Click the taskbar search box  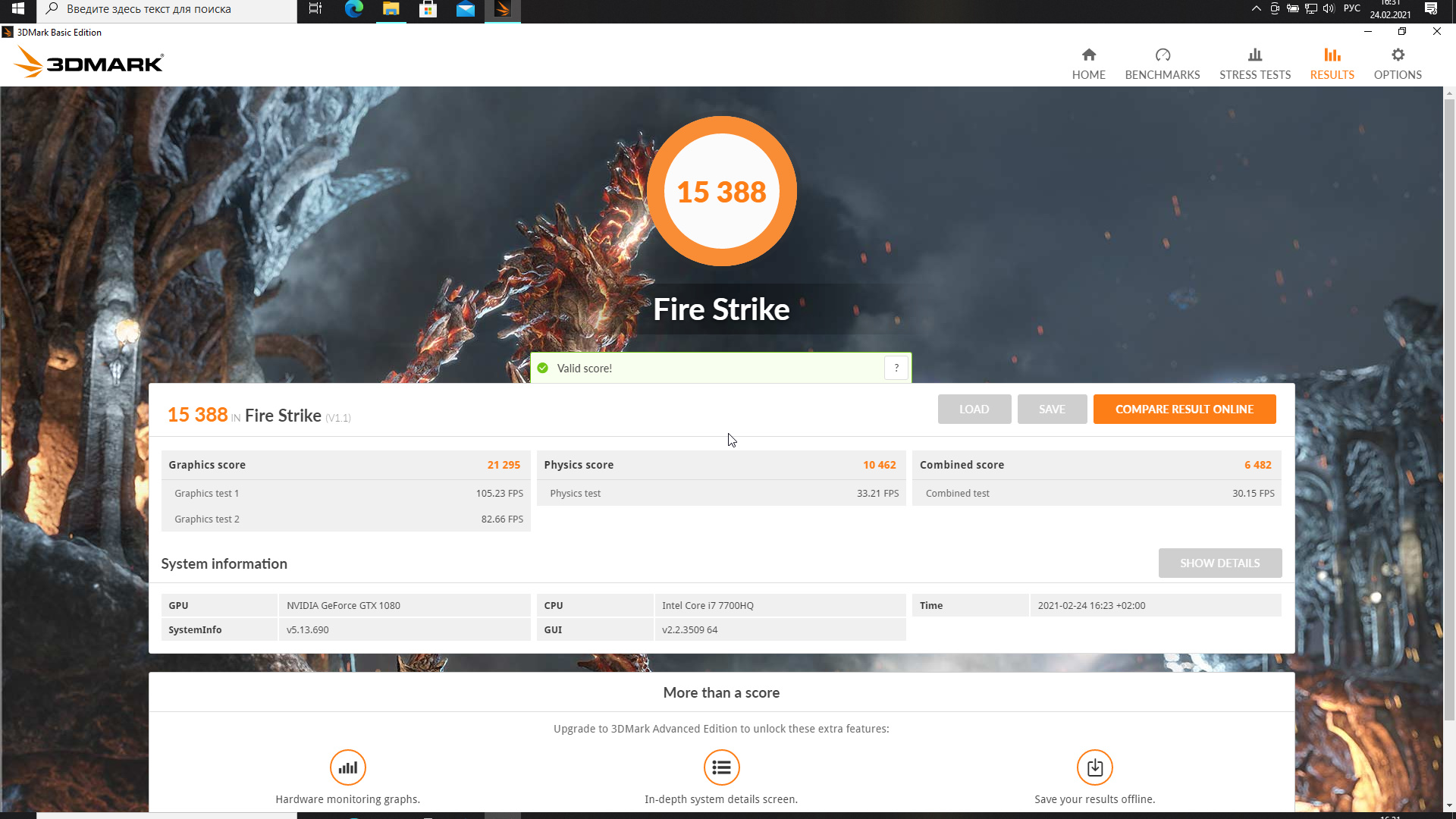167,9
